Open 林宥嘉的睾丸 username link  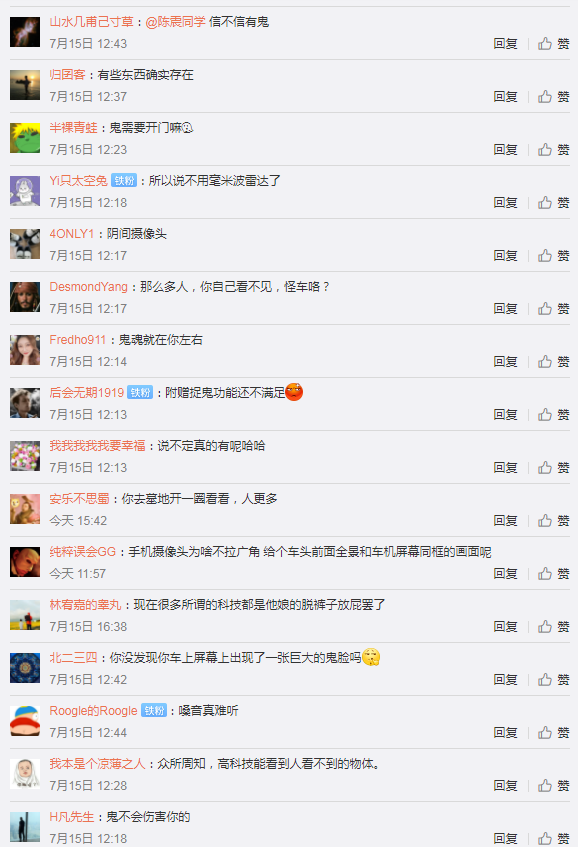click(85, 604)
